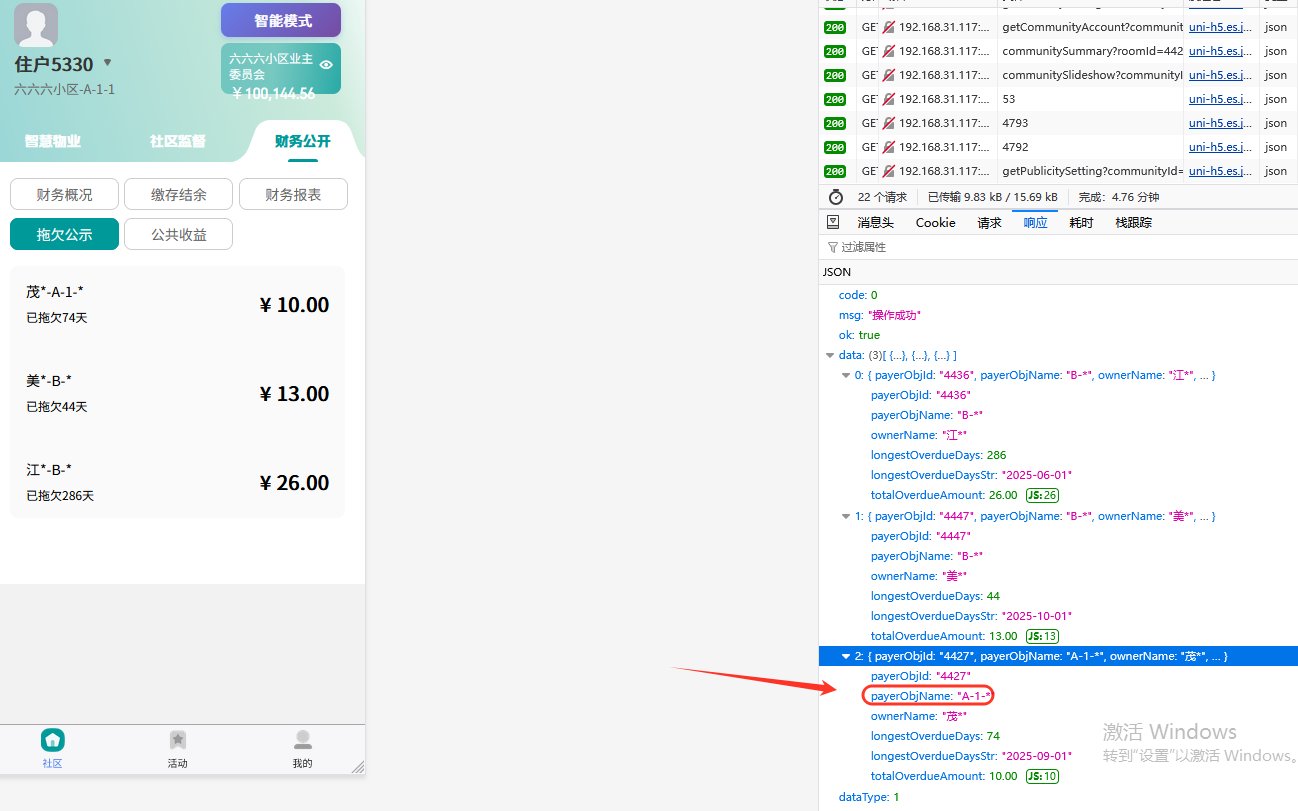Collapse JSON item 0 with payerObjId 4436

pyautogui.click(x=845, y=375)
